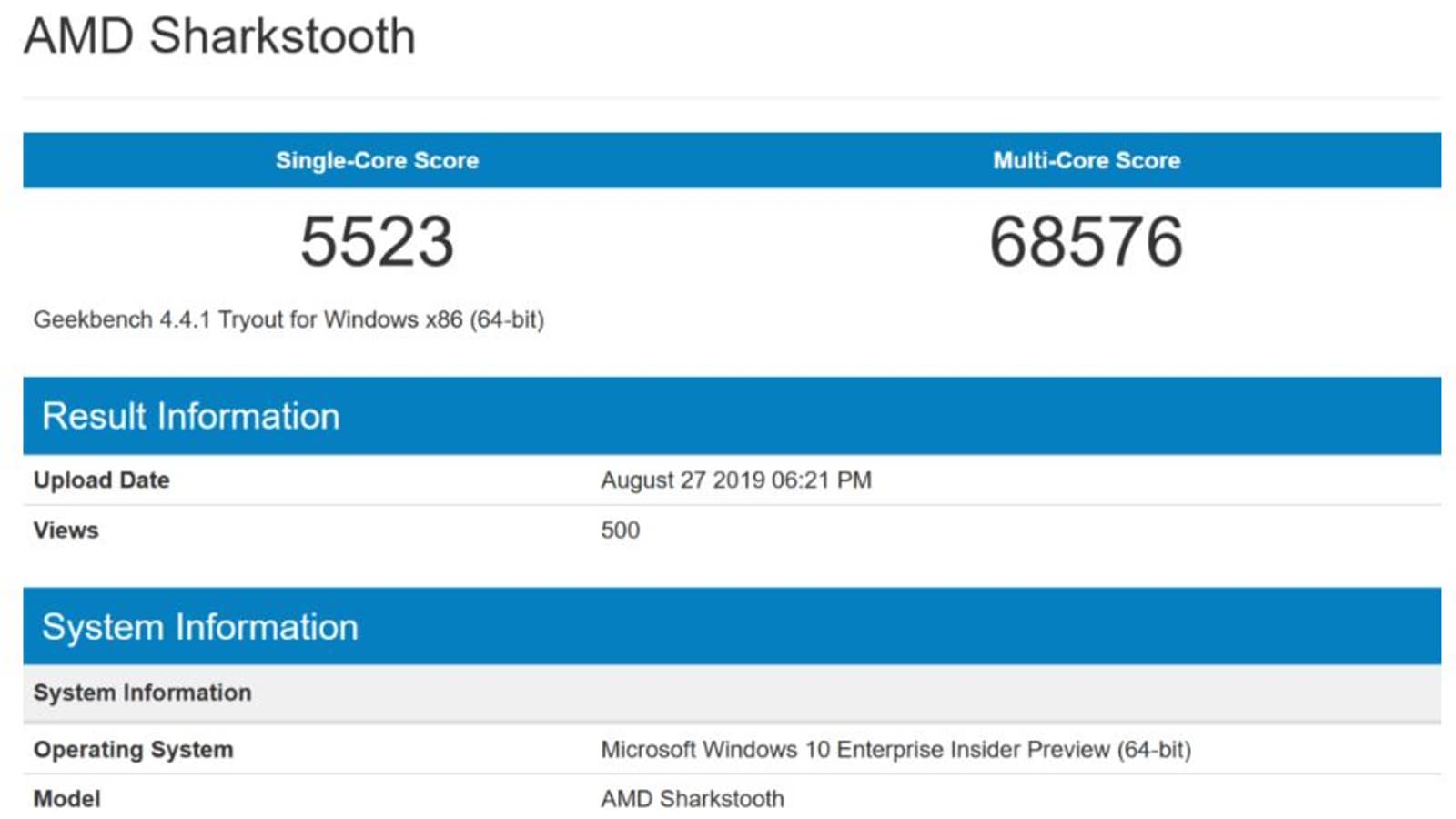The height and width of the screenshot is (819, 1456).
Task: Click the Operating System row label
Action: (133, 750)
